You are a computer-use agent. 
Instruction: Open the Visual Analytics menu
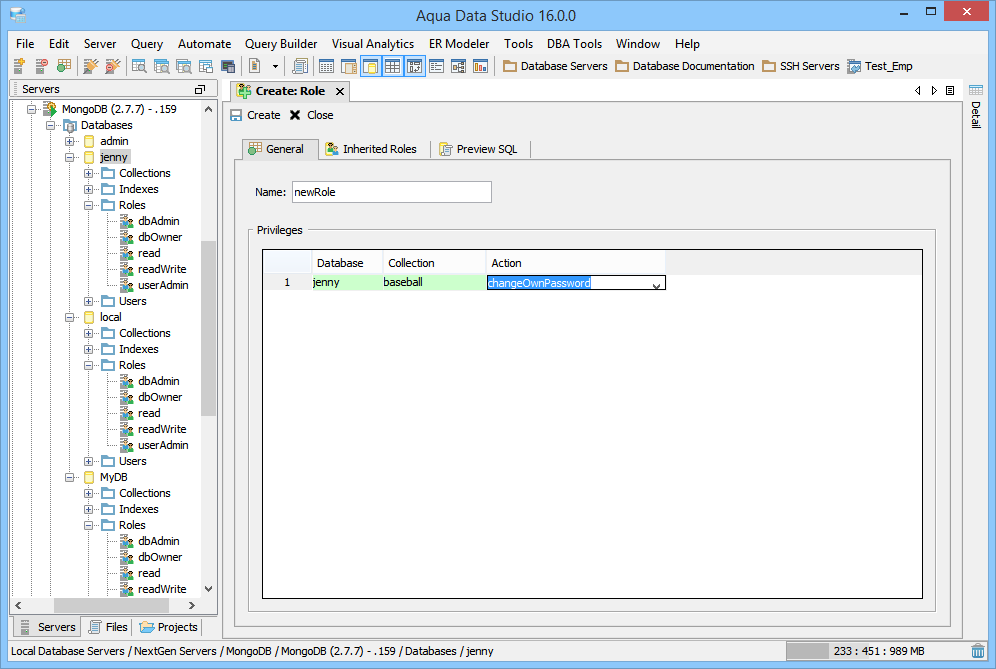pyautogui.click(x=373, y=44)
